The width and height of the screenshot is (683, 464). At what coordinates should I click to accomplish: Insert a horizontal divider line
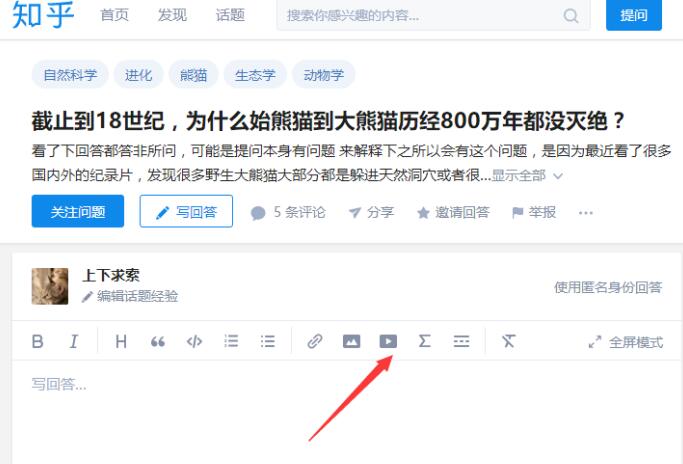coord(461,341)
